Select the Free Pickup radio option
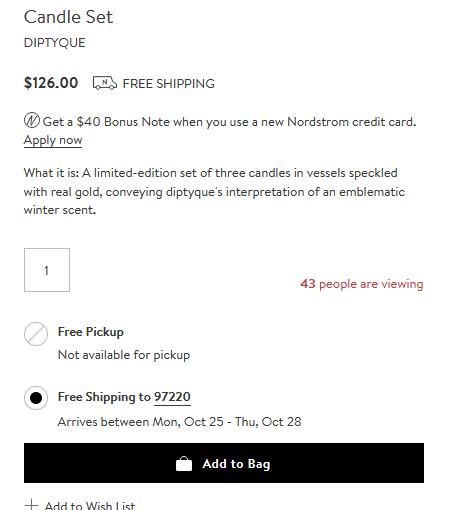449x510 pixels. pos(36,334)
